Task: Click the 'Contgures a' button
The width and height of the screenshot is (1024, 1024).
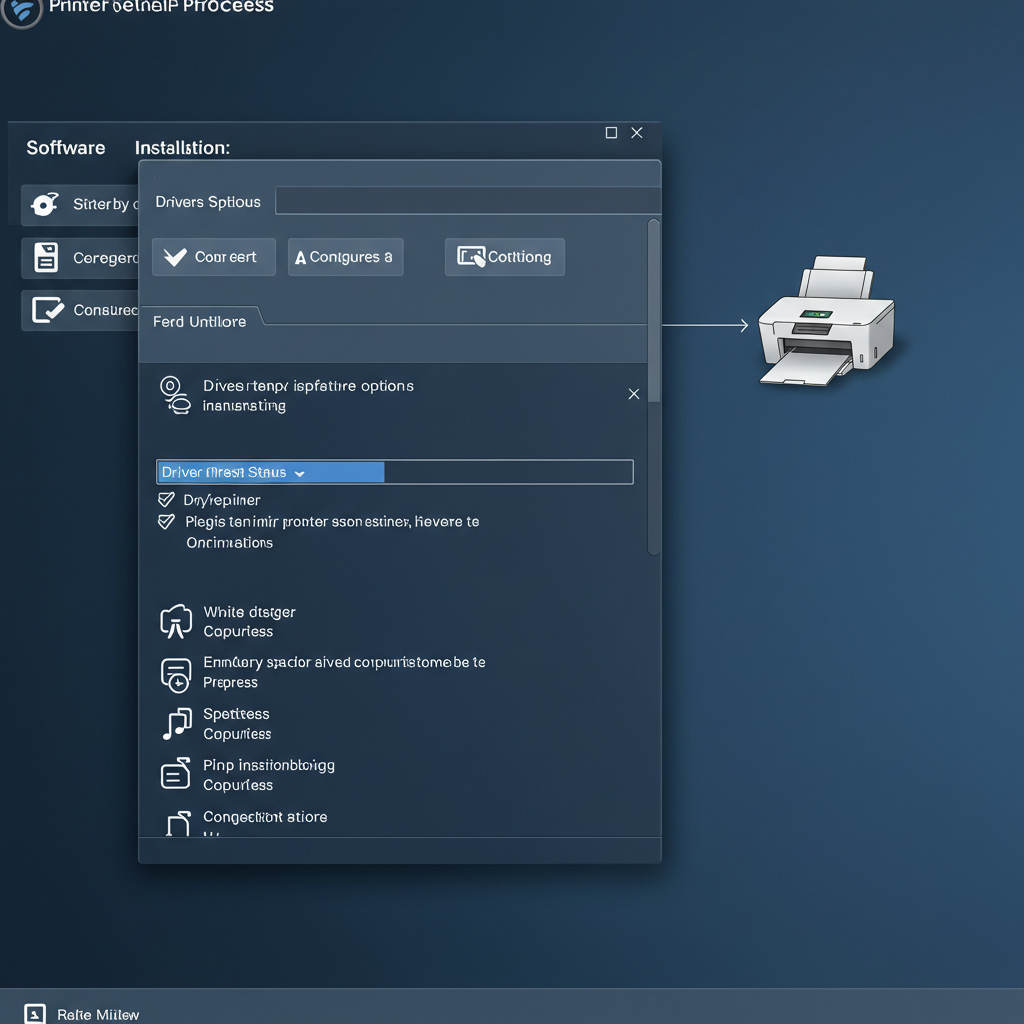Action: pos(345,257)
